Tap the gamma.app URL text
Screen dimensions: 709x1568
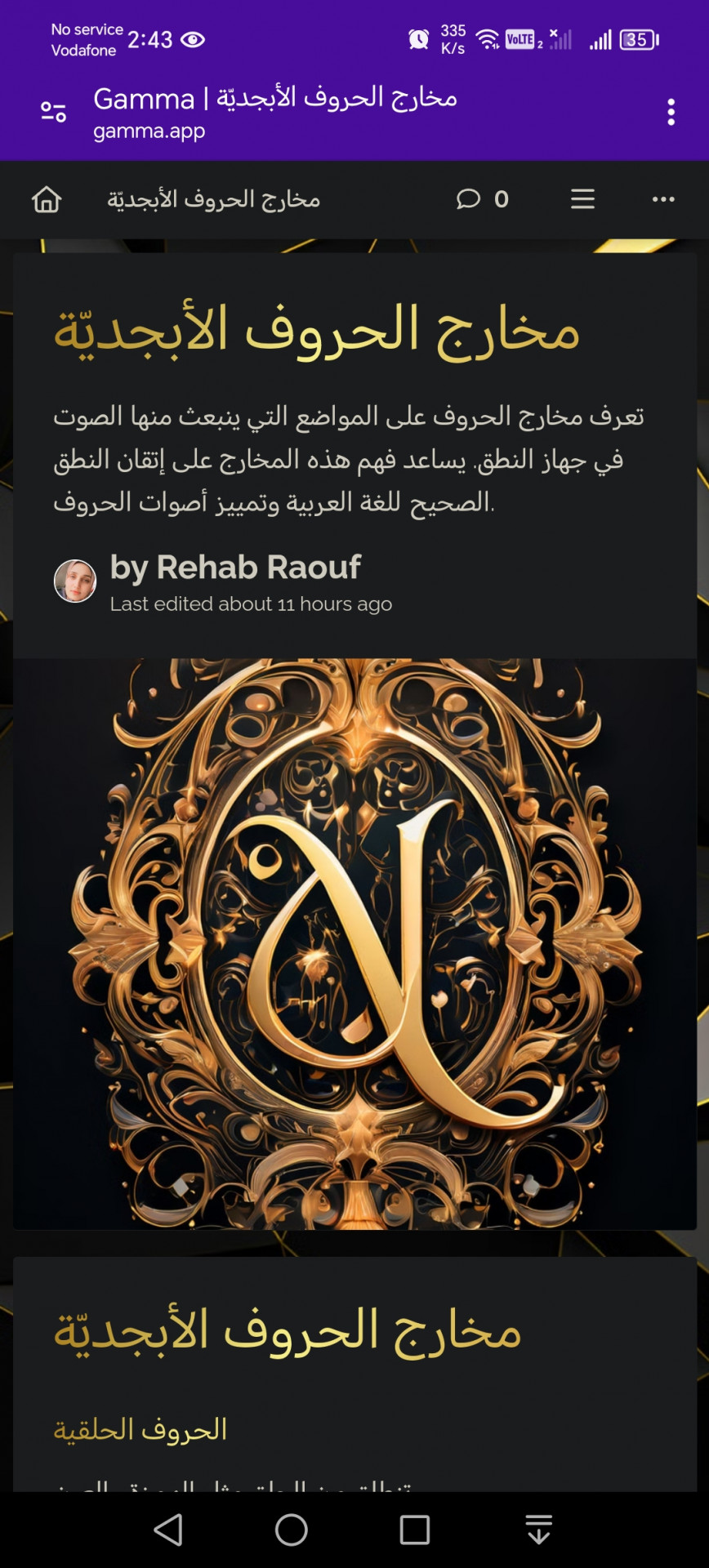pyautogui.click(x=149, y=131)
